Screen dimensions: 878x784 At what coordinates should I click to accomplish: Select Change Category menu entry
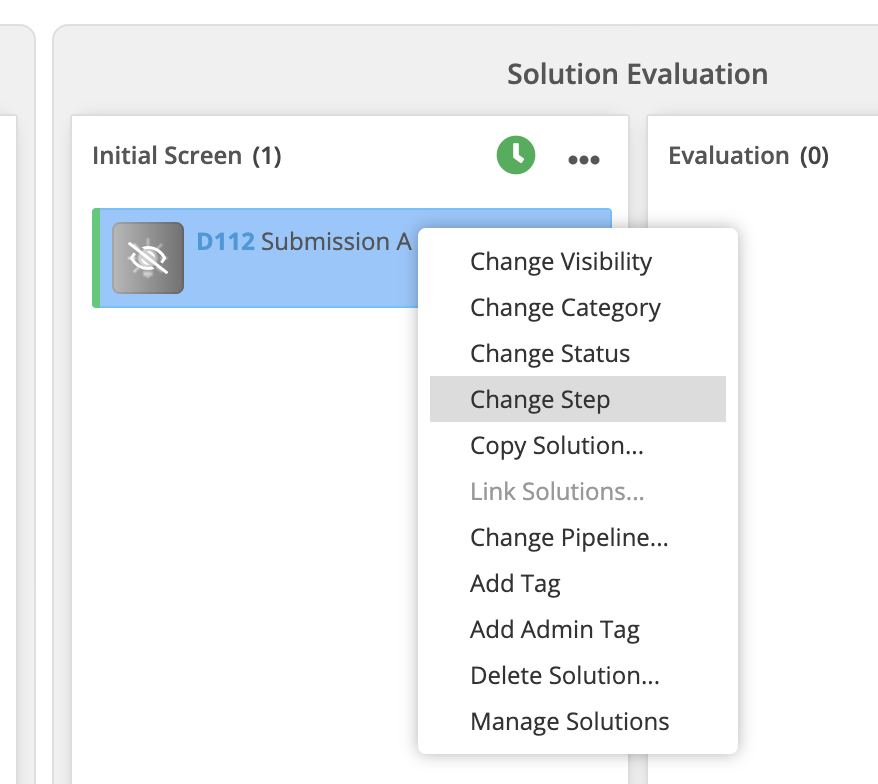[578, 307]
